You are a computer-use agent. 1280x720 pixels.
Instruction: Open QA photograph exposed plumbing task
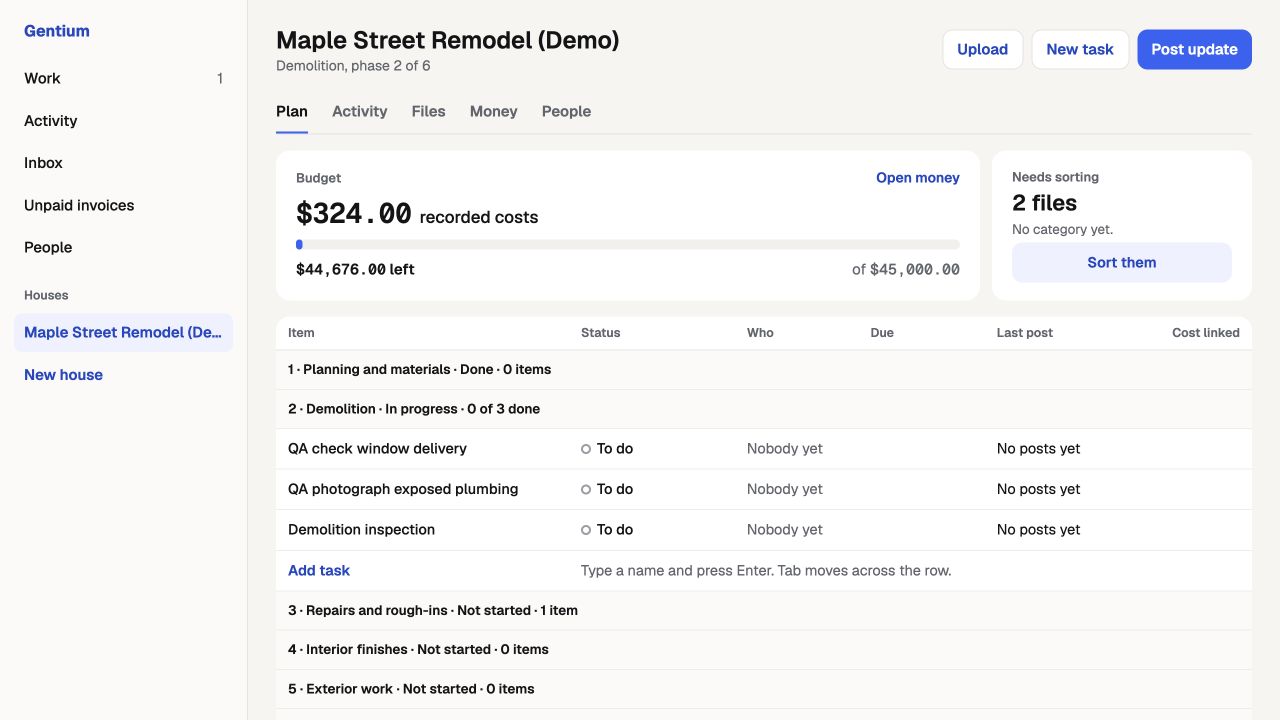point(403,489)
